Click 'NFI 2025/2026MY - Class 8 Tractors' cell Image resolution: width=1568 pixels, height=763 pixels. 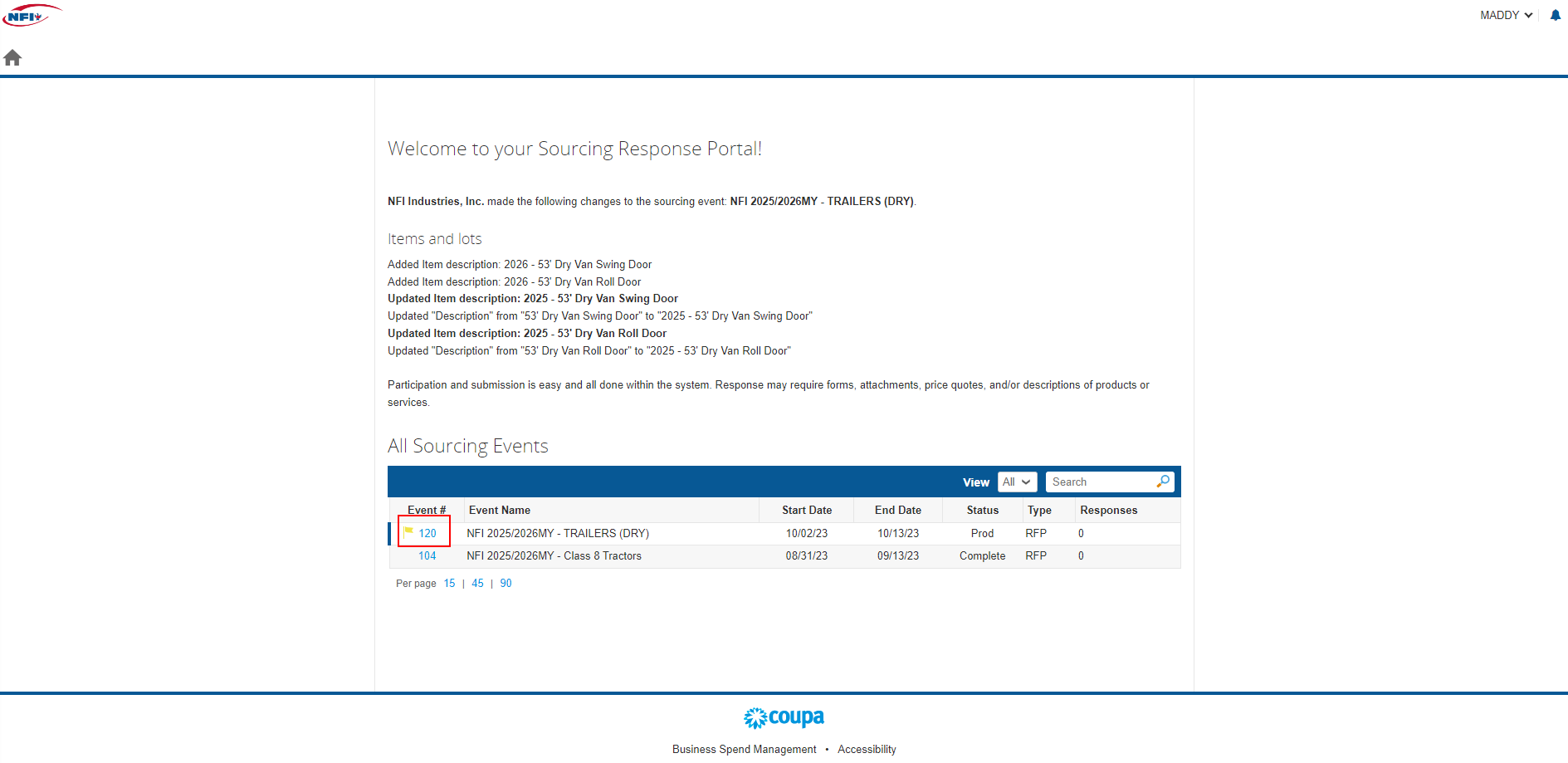tap(554, 555)
